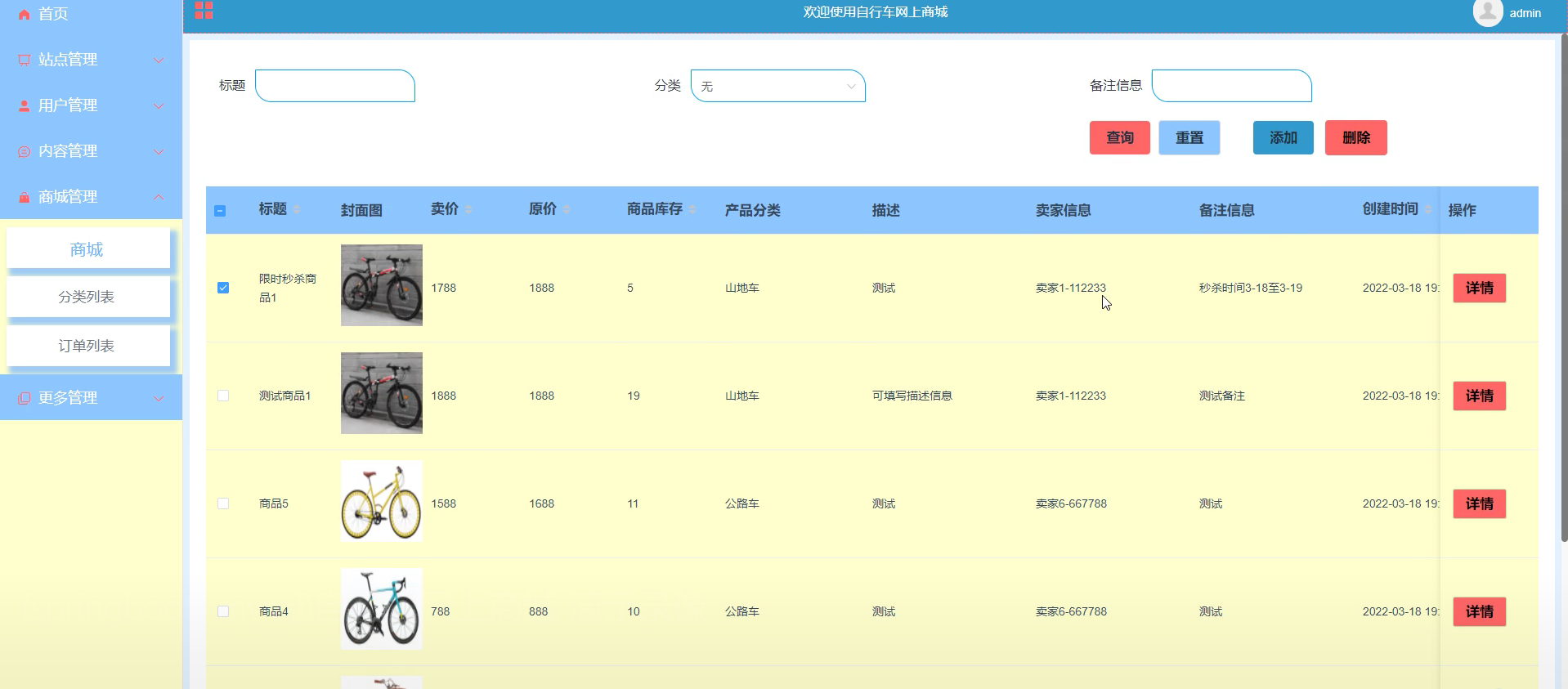
Task: Open yellow bike image of 商品5
Action: tap(382, 501)
